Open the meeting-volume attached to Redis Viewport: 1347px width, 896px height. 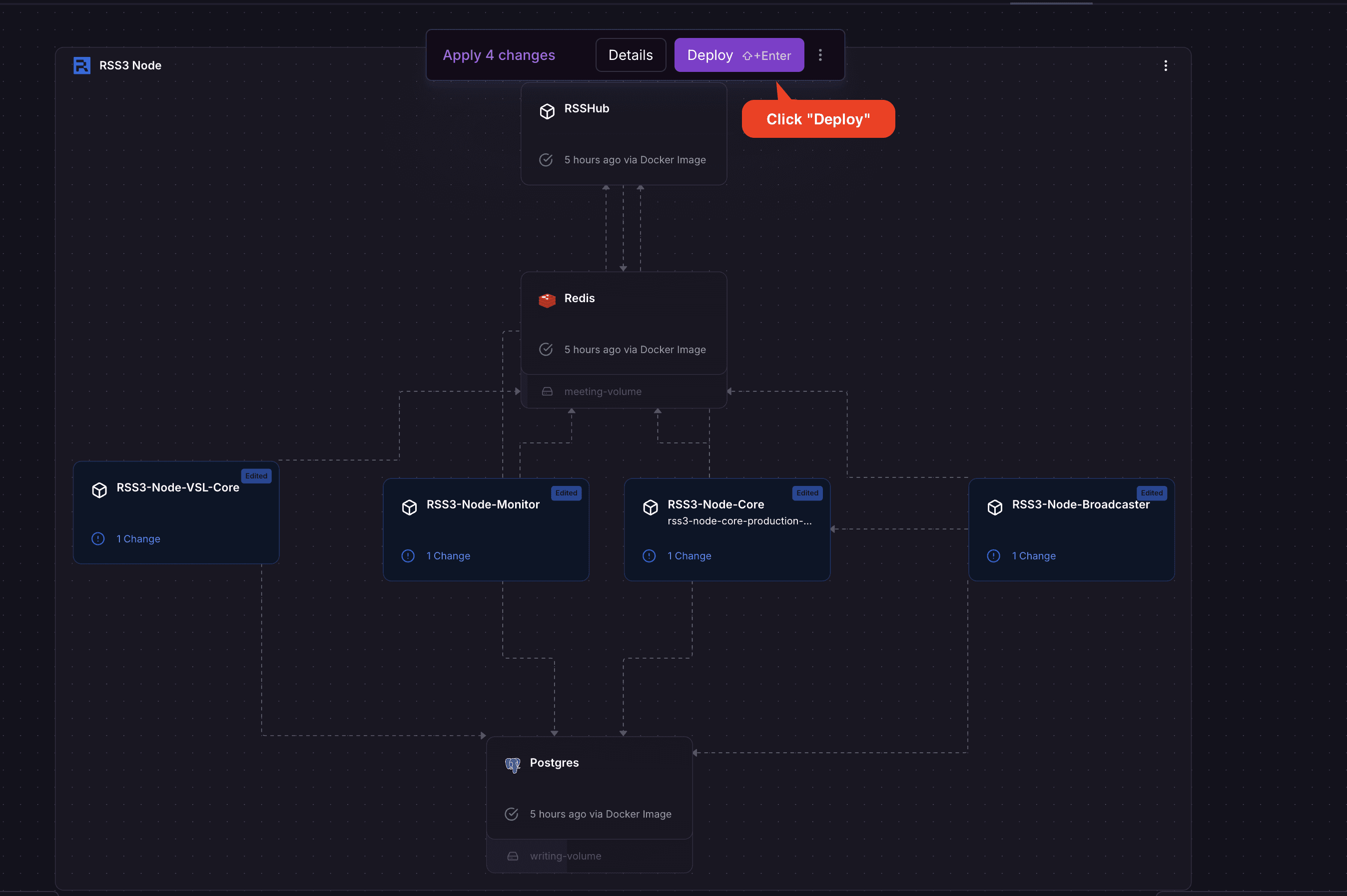click(x=624, y=392)
